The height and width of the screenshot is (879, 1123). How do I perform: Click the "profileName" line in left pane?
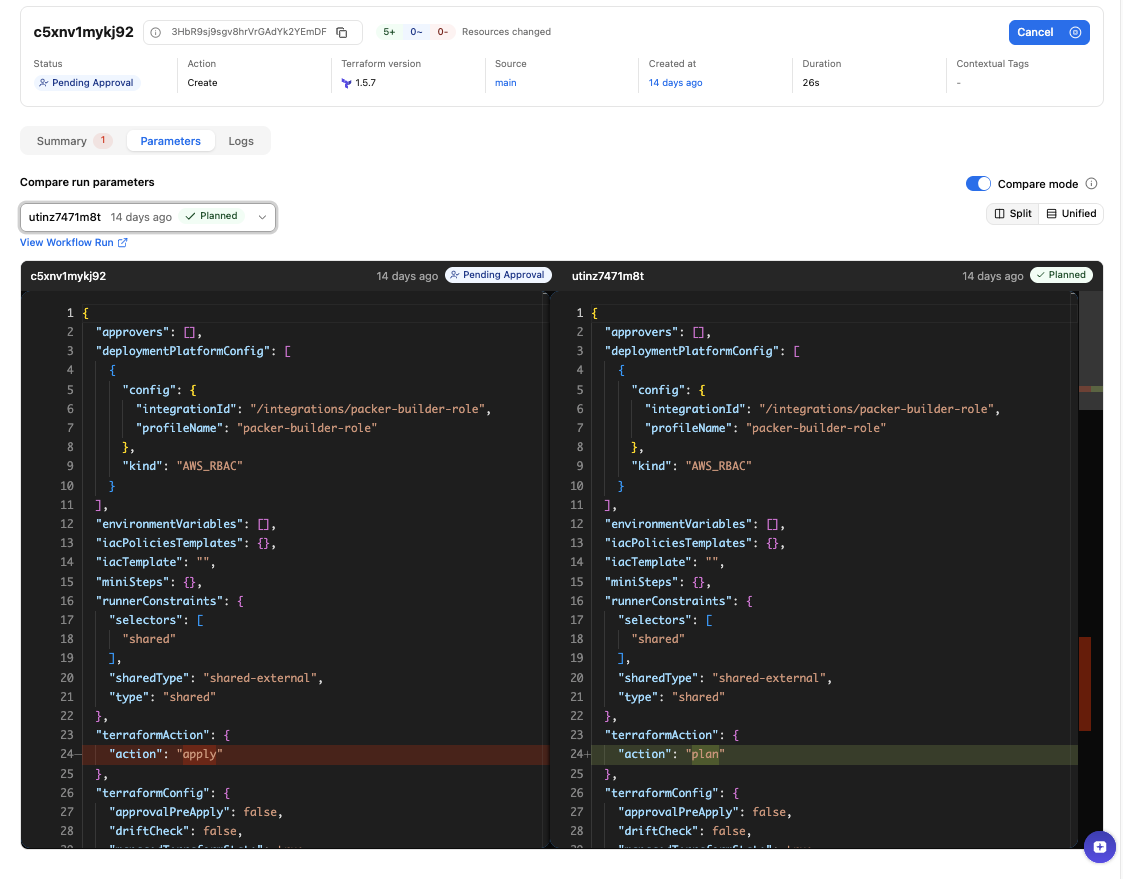tap(256, 428)
